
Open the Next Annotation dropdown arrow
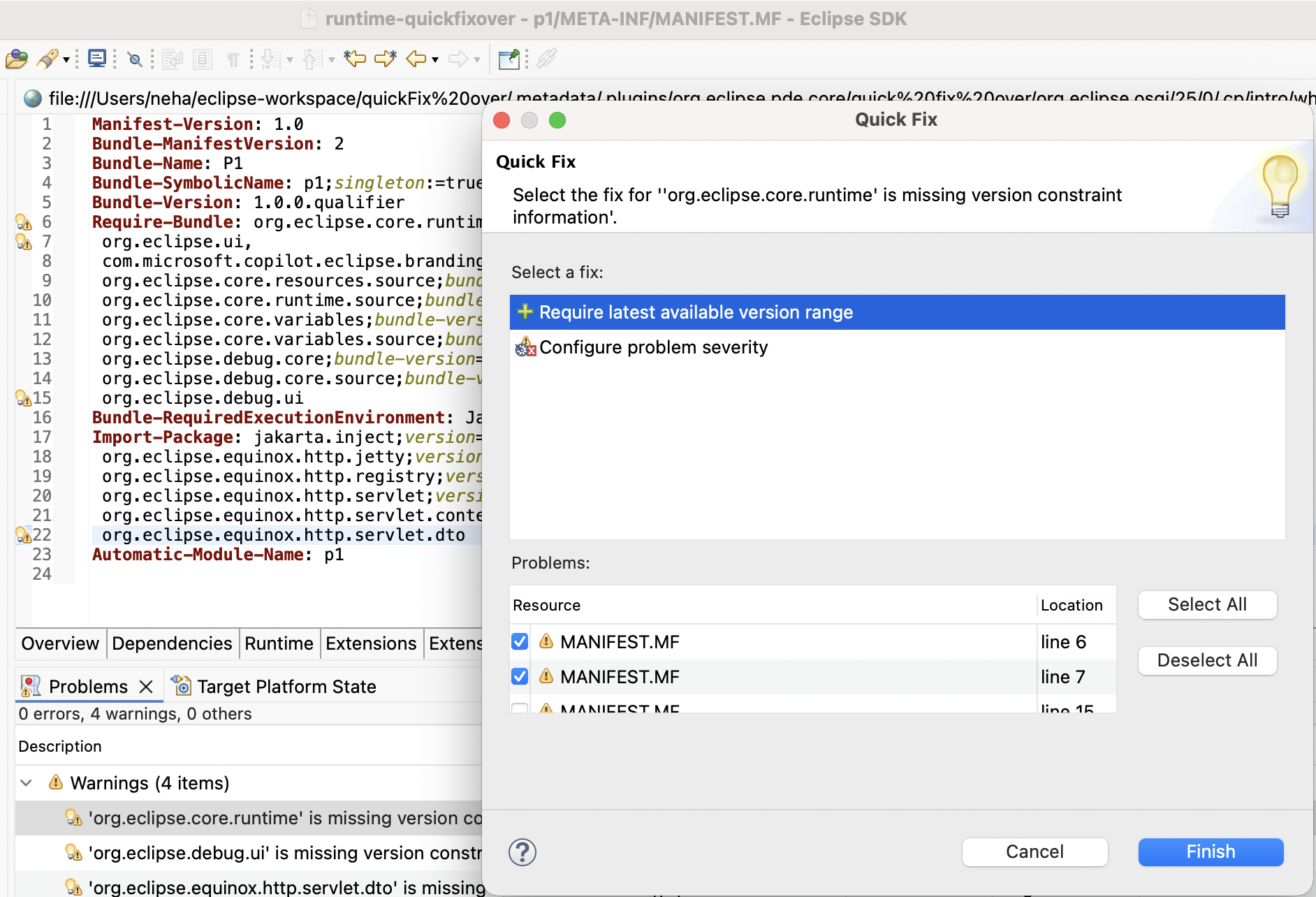click(290, 60)
